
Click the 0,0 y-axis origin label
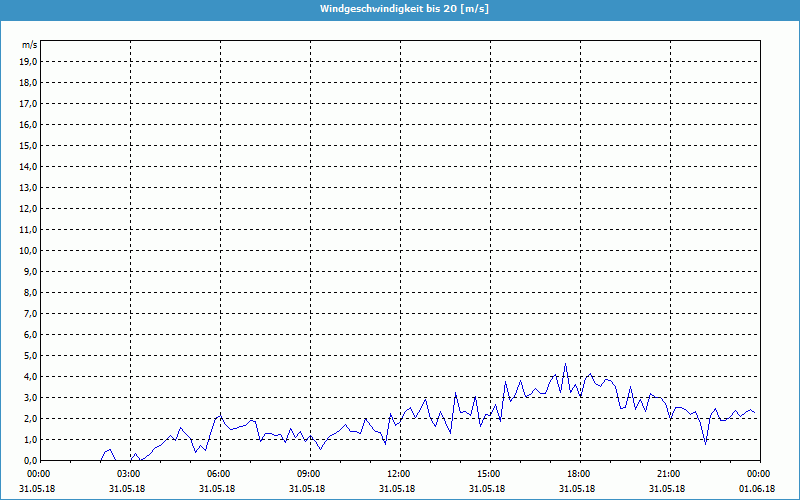coord(31,460)
